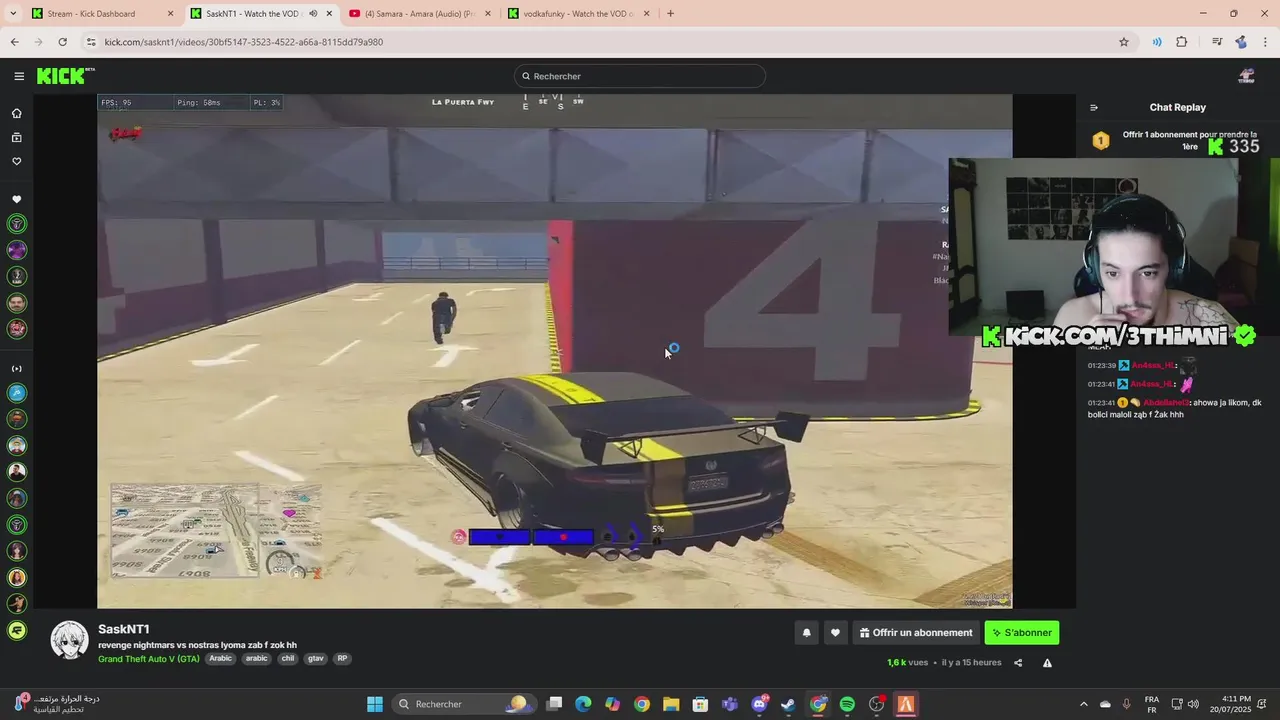Click the Windows taskbar Rechercher search box

tap(464, 704)
